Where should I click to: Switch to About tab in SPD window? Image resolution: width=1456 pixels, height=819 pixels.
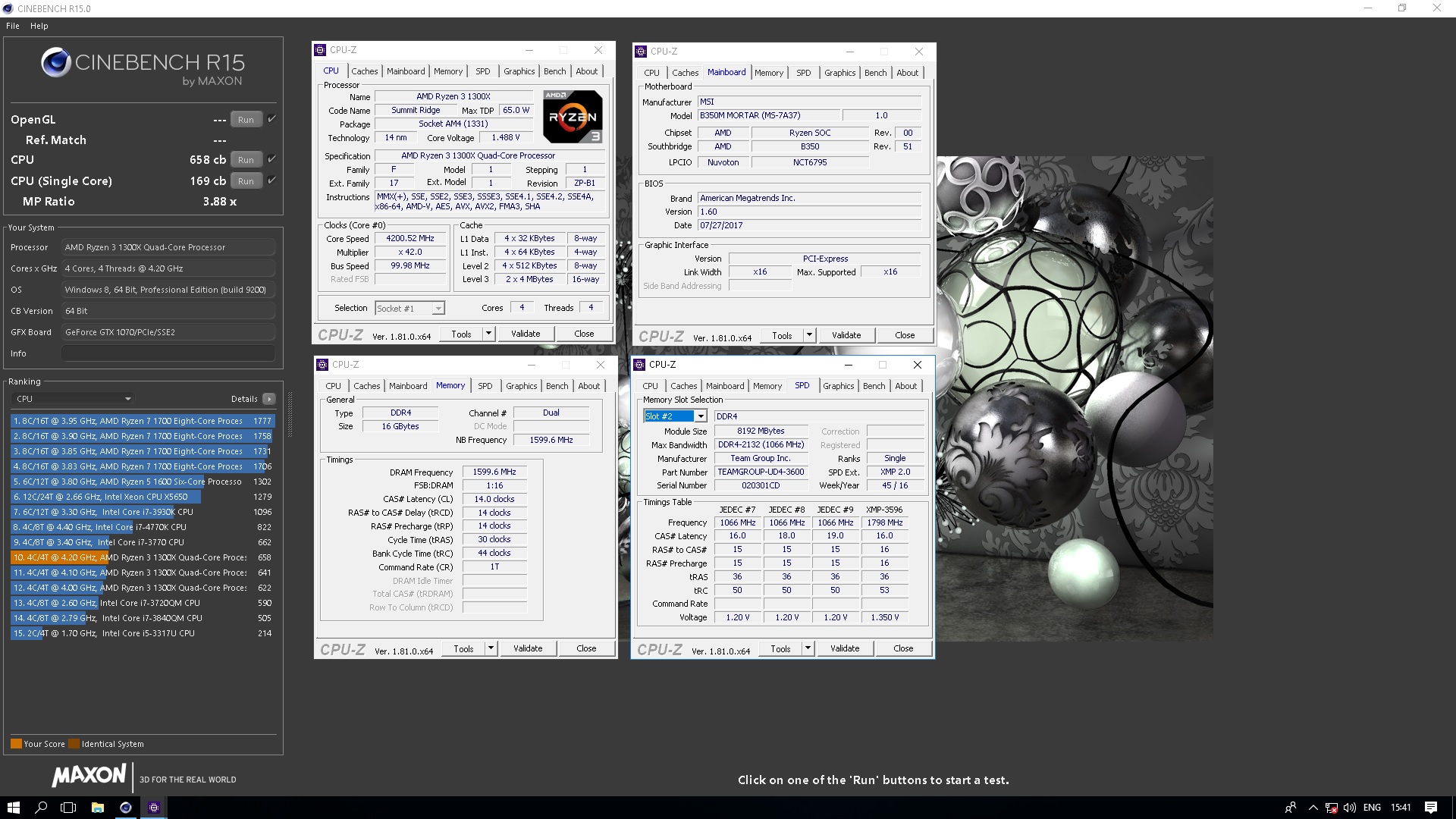906,386
